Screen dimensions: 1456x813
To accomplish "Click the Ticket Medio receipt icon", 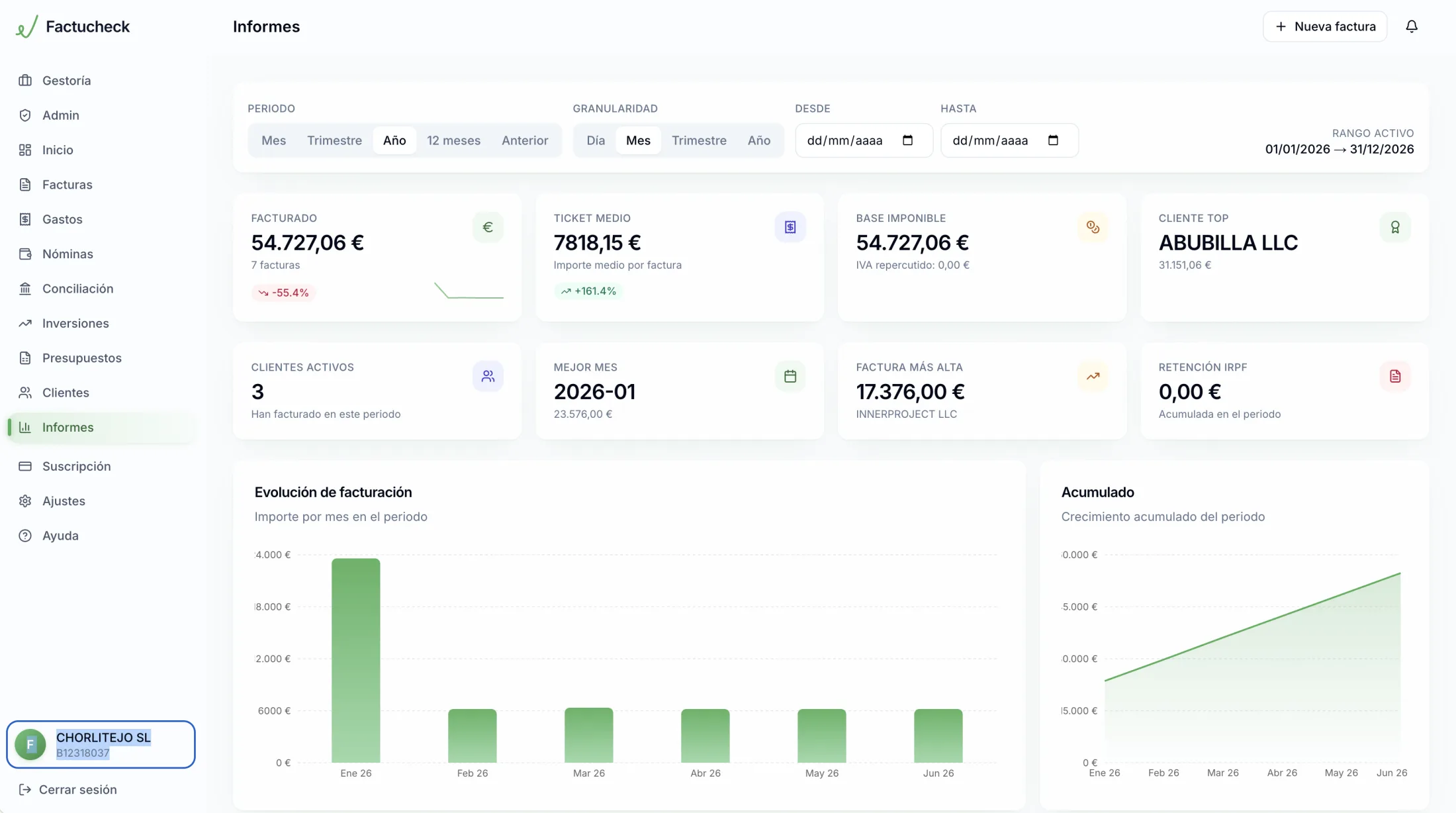I will 790,227.
